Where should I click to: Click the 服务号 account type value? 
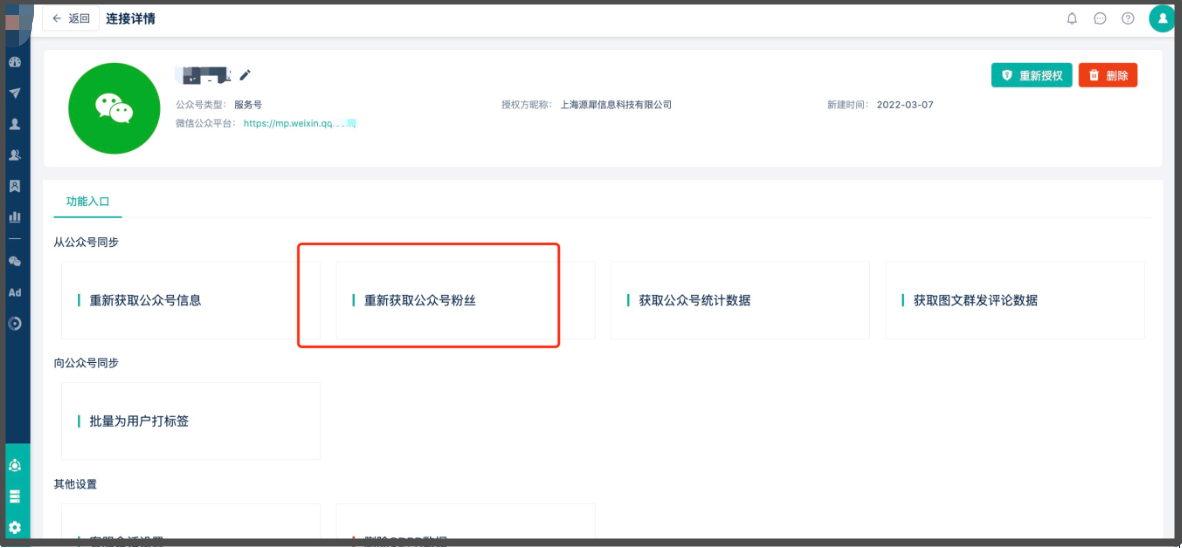point(248,105)
